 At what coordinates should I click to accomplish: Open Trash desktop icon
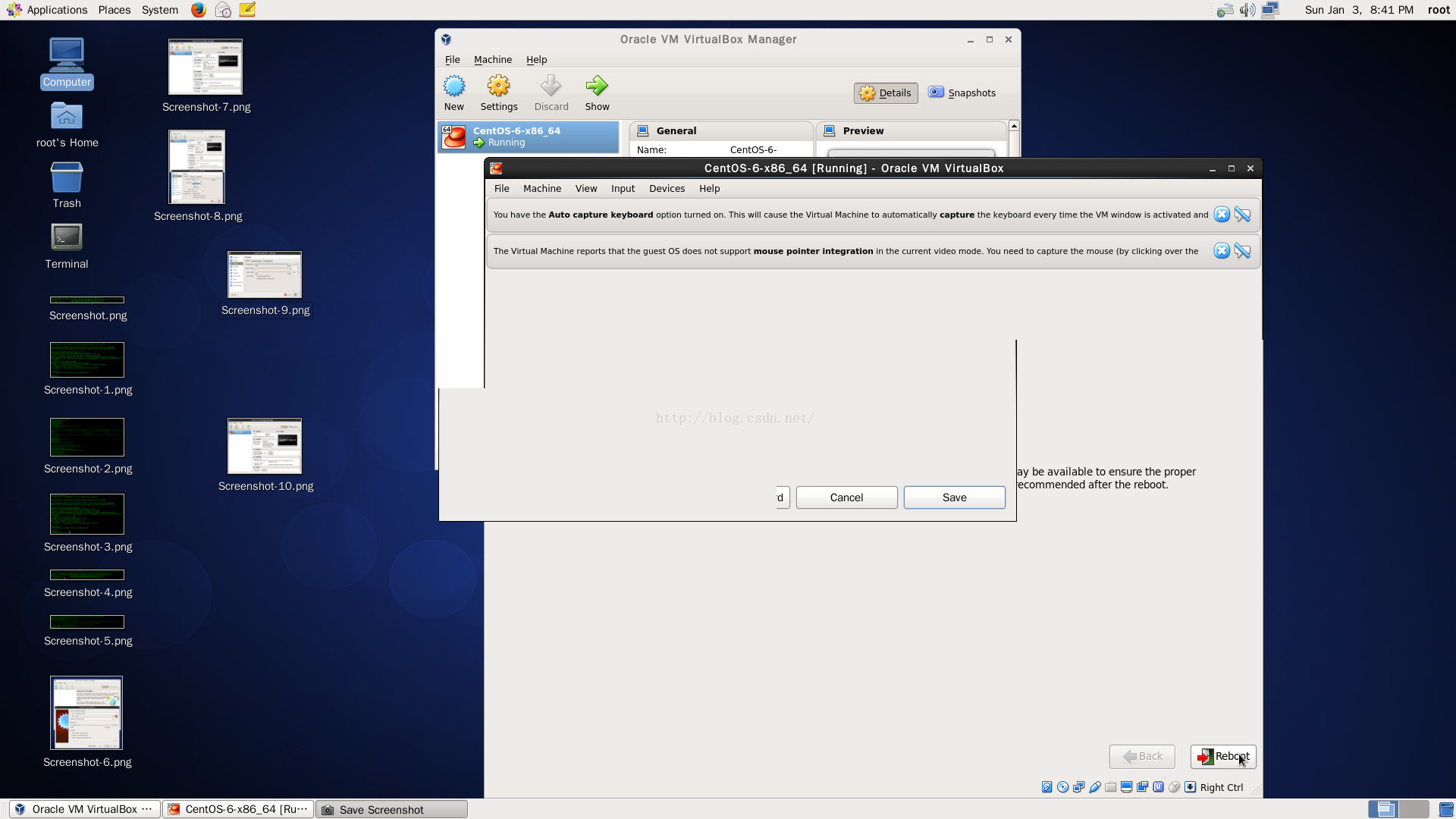point(67,186)
